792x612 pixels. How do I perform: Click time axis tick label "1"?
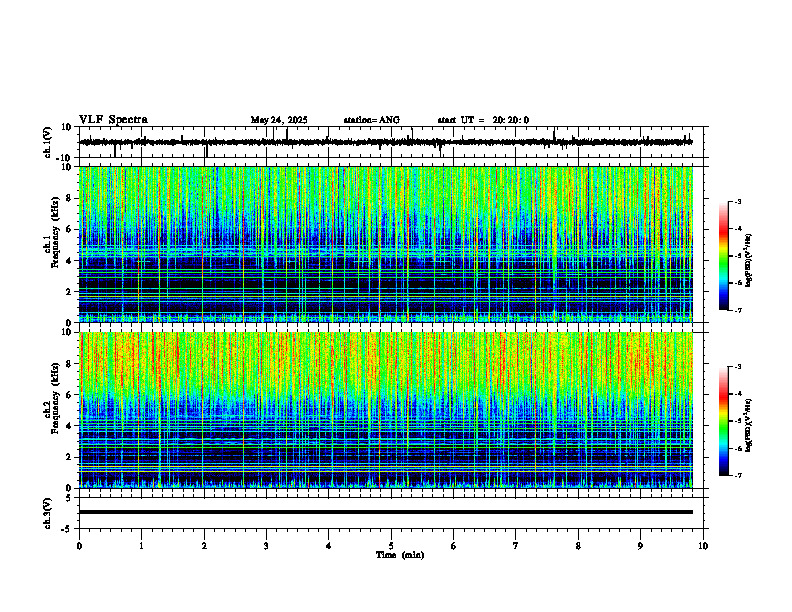[x=141, y=546]
